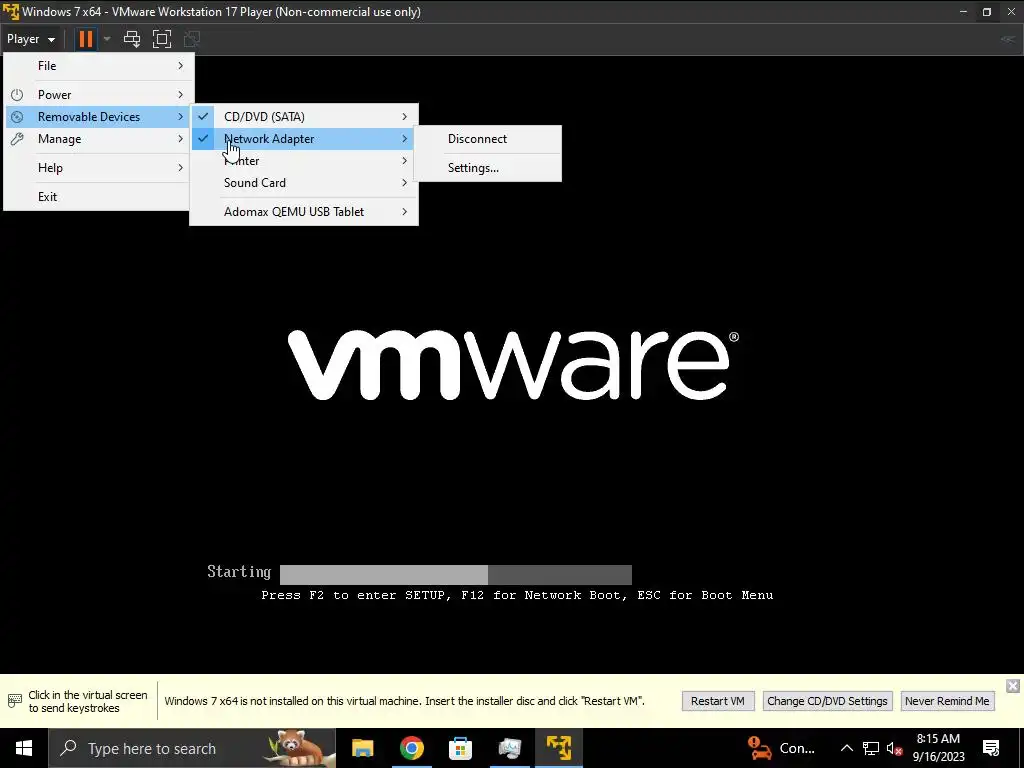Open the Sound Card submenu
This screenshot has height=768, width=1024.
[x=304, y=183]
